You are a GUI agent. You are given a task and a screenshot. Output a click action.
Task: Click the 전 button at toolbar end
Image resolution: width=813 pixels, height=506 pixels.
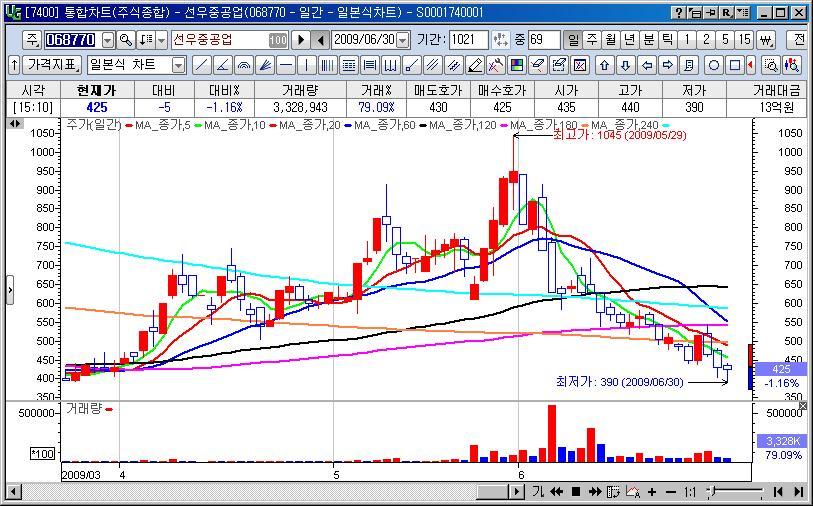pos(796,39)
